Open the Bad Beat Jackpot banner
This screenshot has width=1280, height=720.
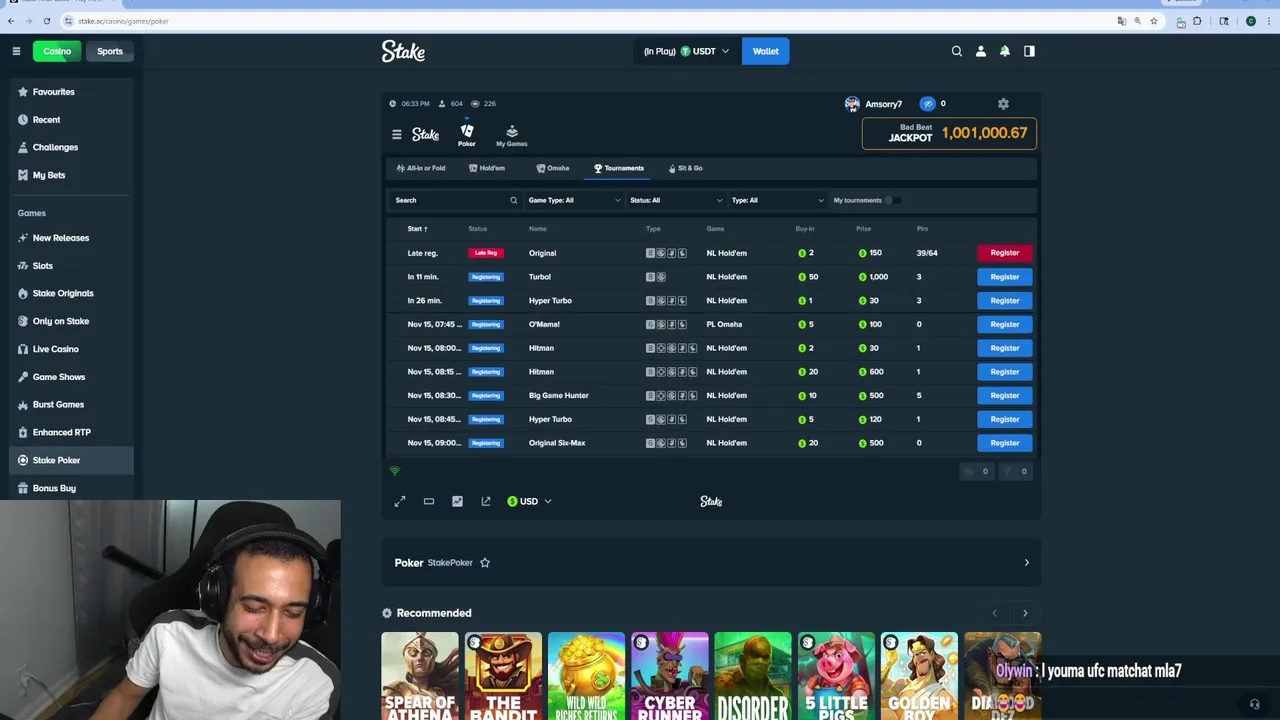tap(949, 133)
